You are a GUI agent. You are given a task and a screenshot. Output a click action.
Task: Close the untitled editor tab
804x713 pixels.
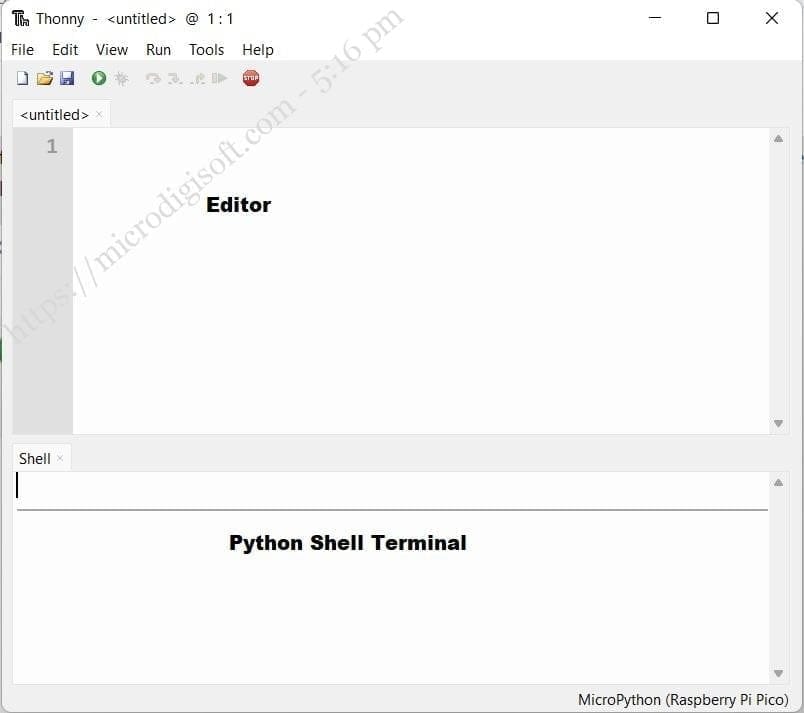(x=98, y=115)
